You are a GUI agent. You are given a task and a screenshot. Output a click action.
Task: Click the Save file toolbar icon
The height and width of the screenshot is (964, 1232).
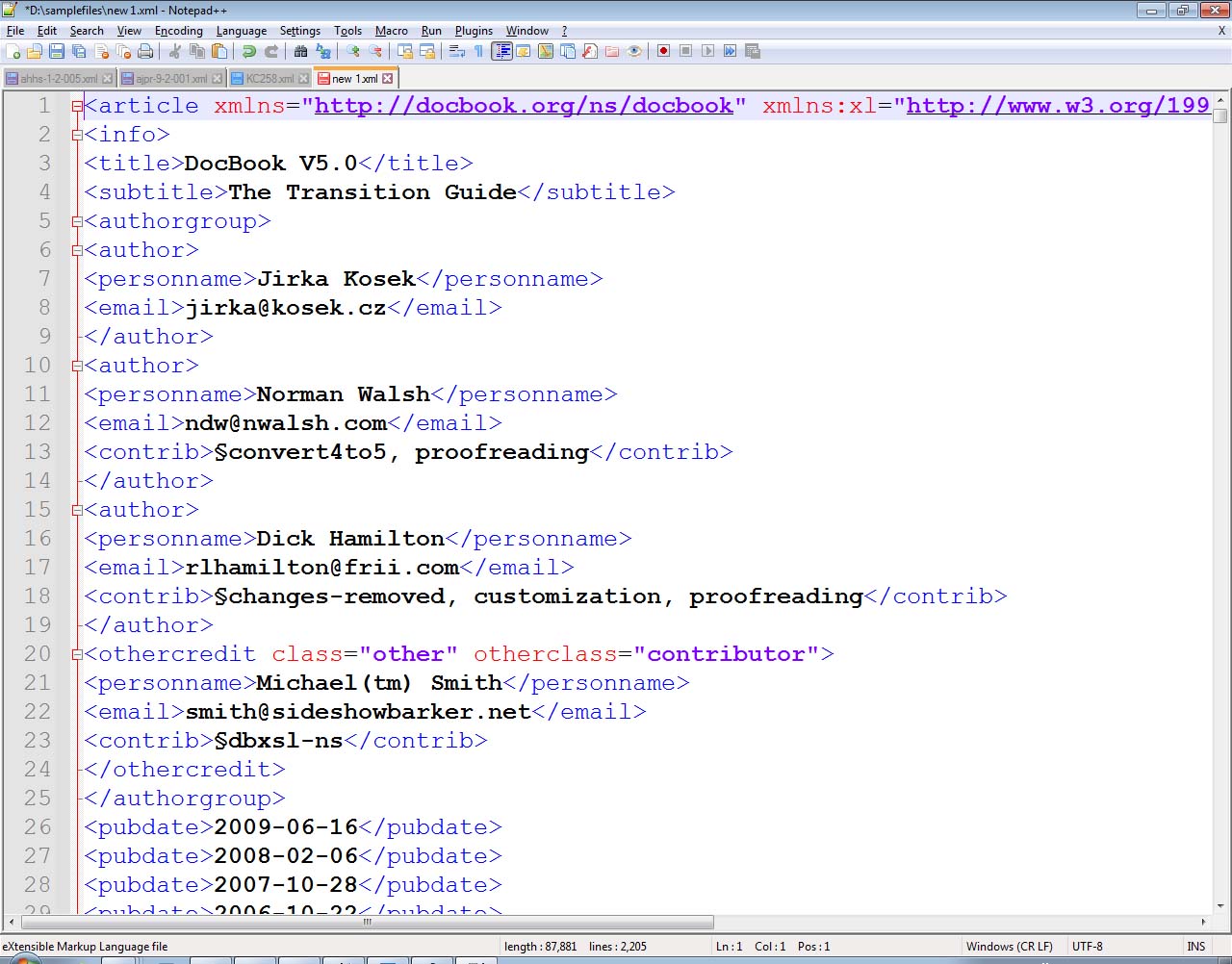(x=57, y=51)
